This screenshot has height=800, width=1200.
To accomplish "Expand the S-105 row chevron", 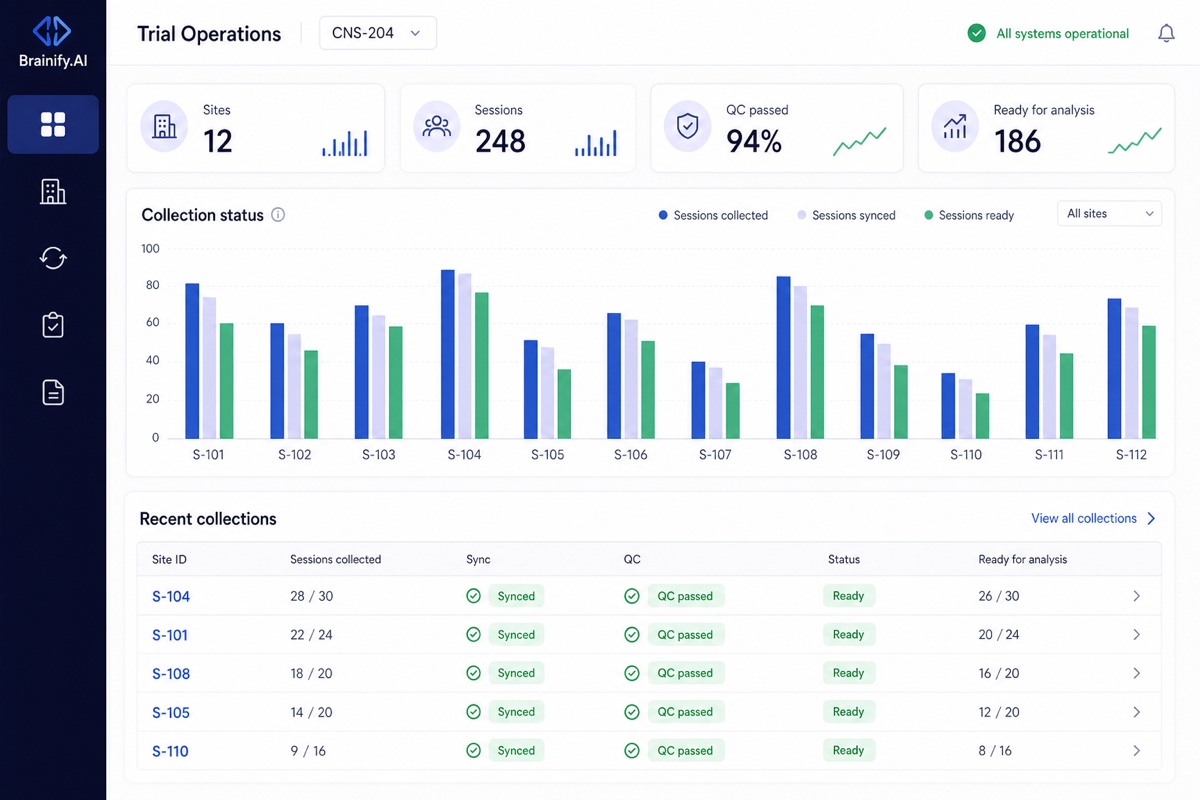I will [1136, 712].
